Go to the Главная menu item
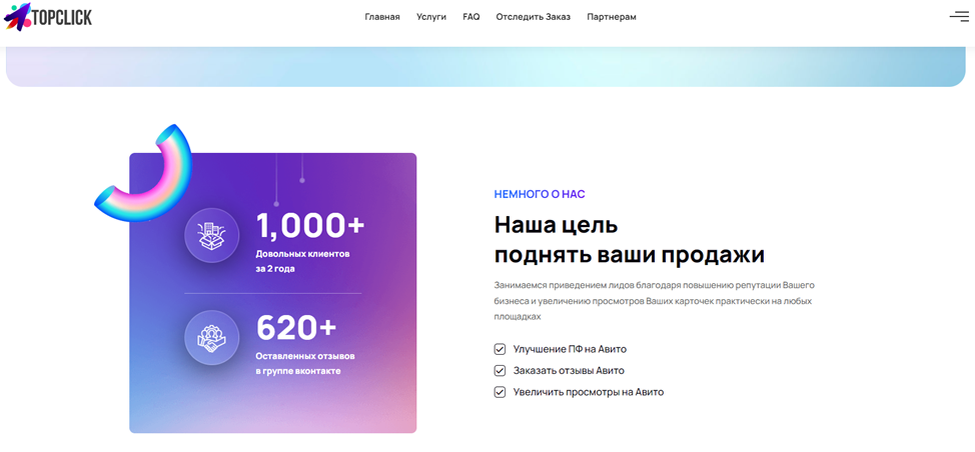Image resolution: width=975 pixels, height=452 pixels. pyautogui.click(x=382, y=17)
